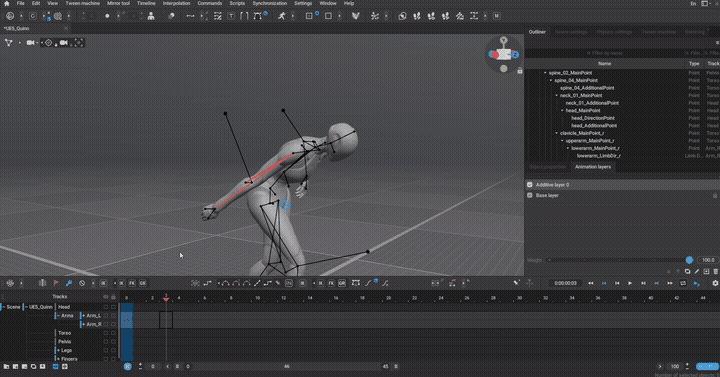Open the Scripts menu

coord(237,3)
